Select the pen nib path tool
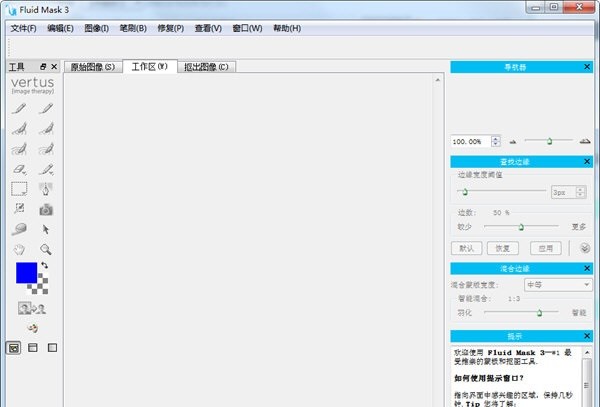 click(46, 189)
